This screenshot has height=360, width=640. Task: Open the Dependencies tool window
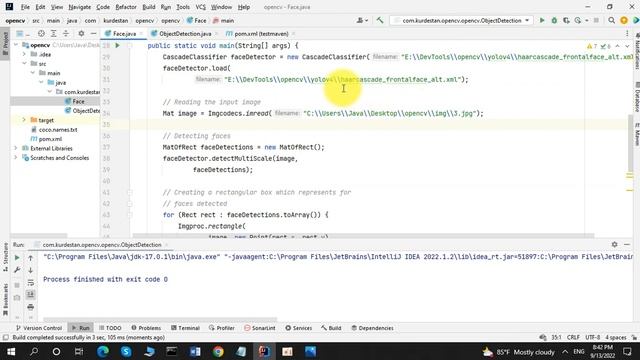[372, 328]
